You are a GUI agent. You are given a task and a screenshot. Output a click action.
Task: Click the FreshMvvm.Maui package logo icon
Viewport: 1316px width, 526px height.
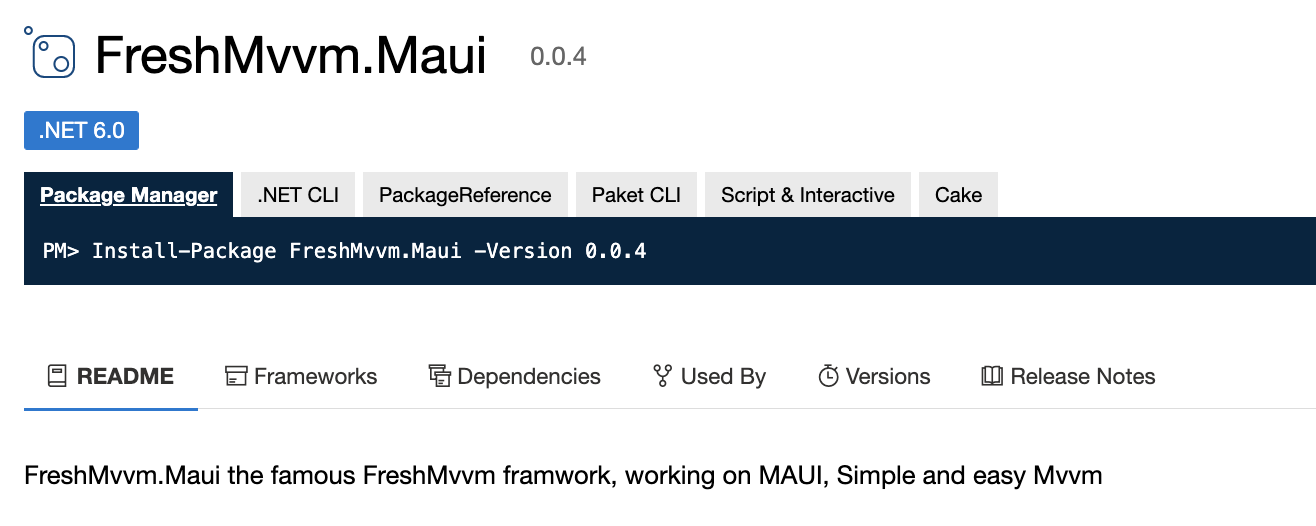(x=49, y=53)
